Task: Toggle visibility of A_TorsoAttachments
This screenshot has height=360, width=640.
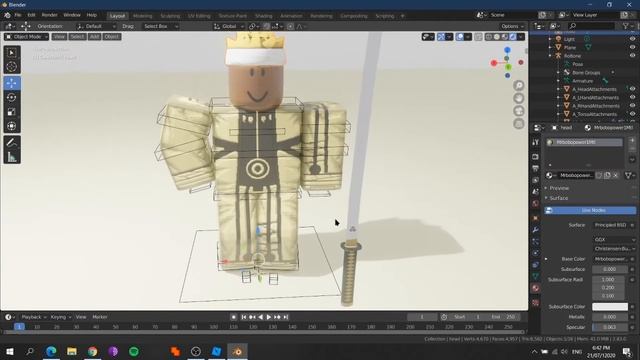Action: click(632, 114)
